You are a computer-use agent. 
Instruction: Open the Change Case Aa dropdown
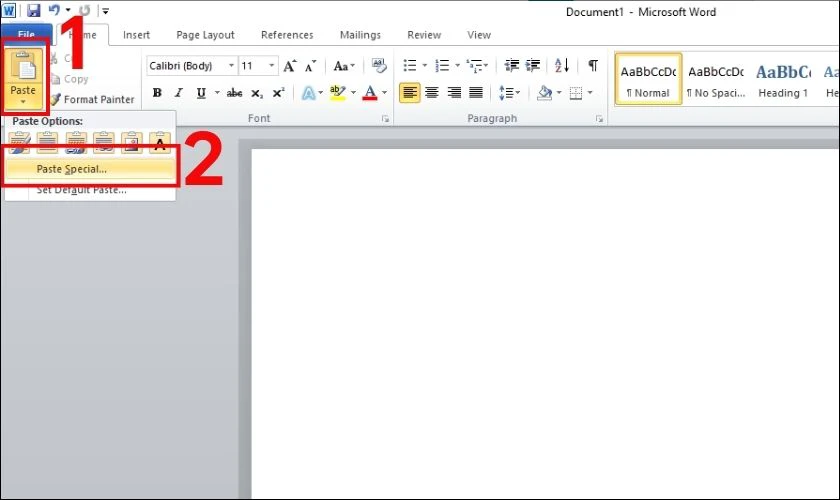tap(343, 66)
